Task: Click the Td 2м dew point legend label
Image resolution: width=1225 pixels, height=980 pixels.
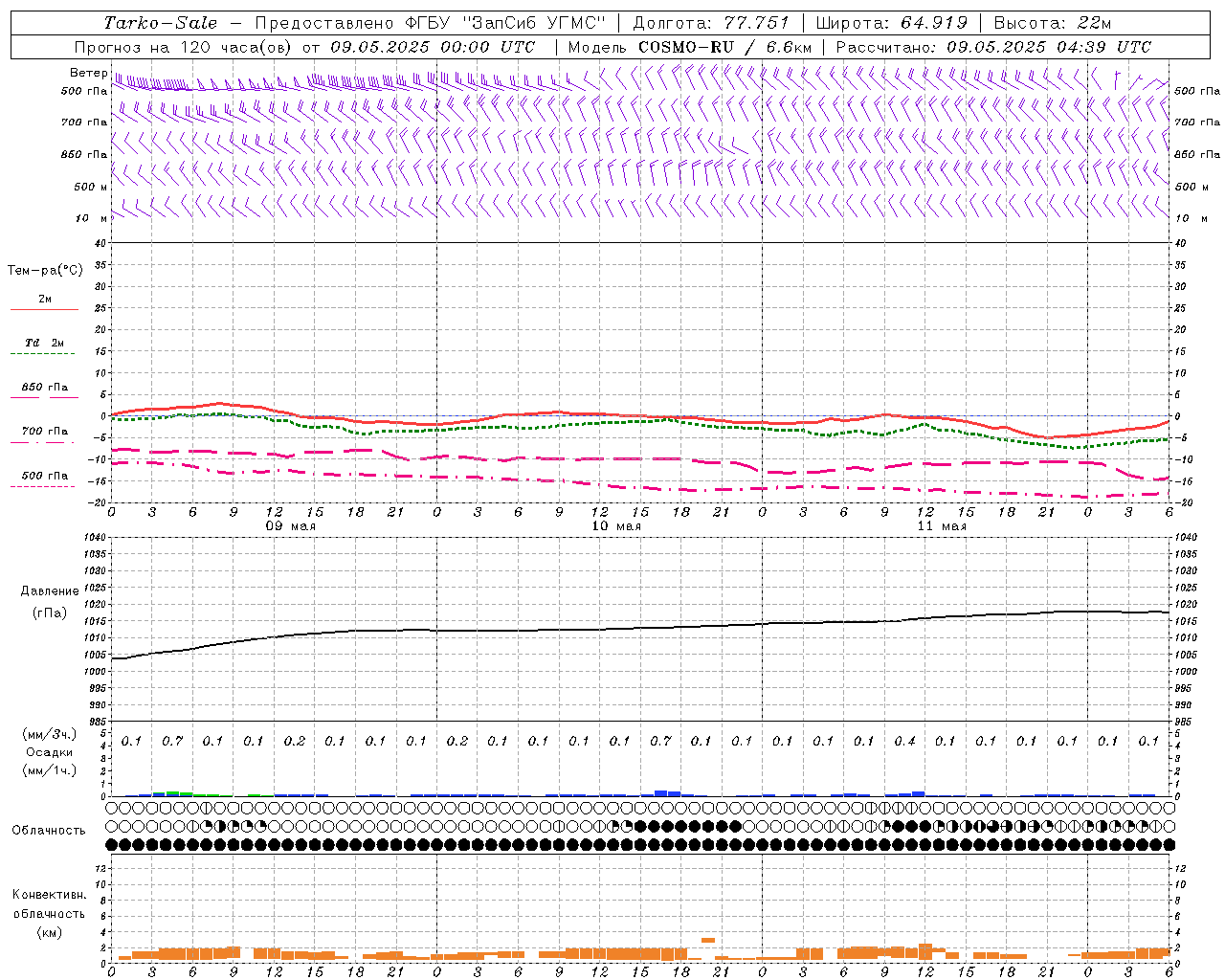Action: pyautogui.click(x=45, y=343)
